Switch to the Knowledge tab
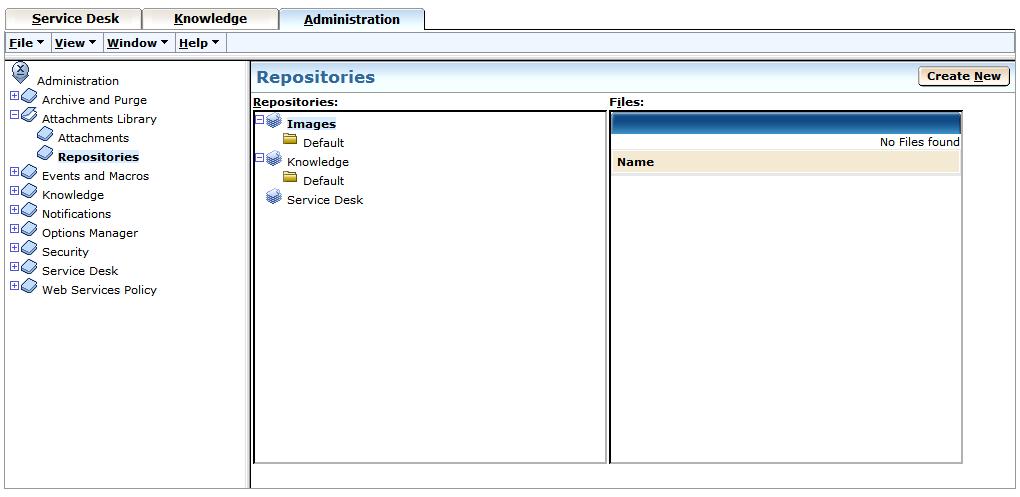The width and height of the screenshot is (1020, 497). [x=210, y=19]
